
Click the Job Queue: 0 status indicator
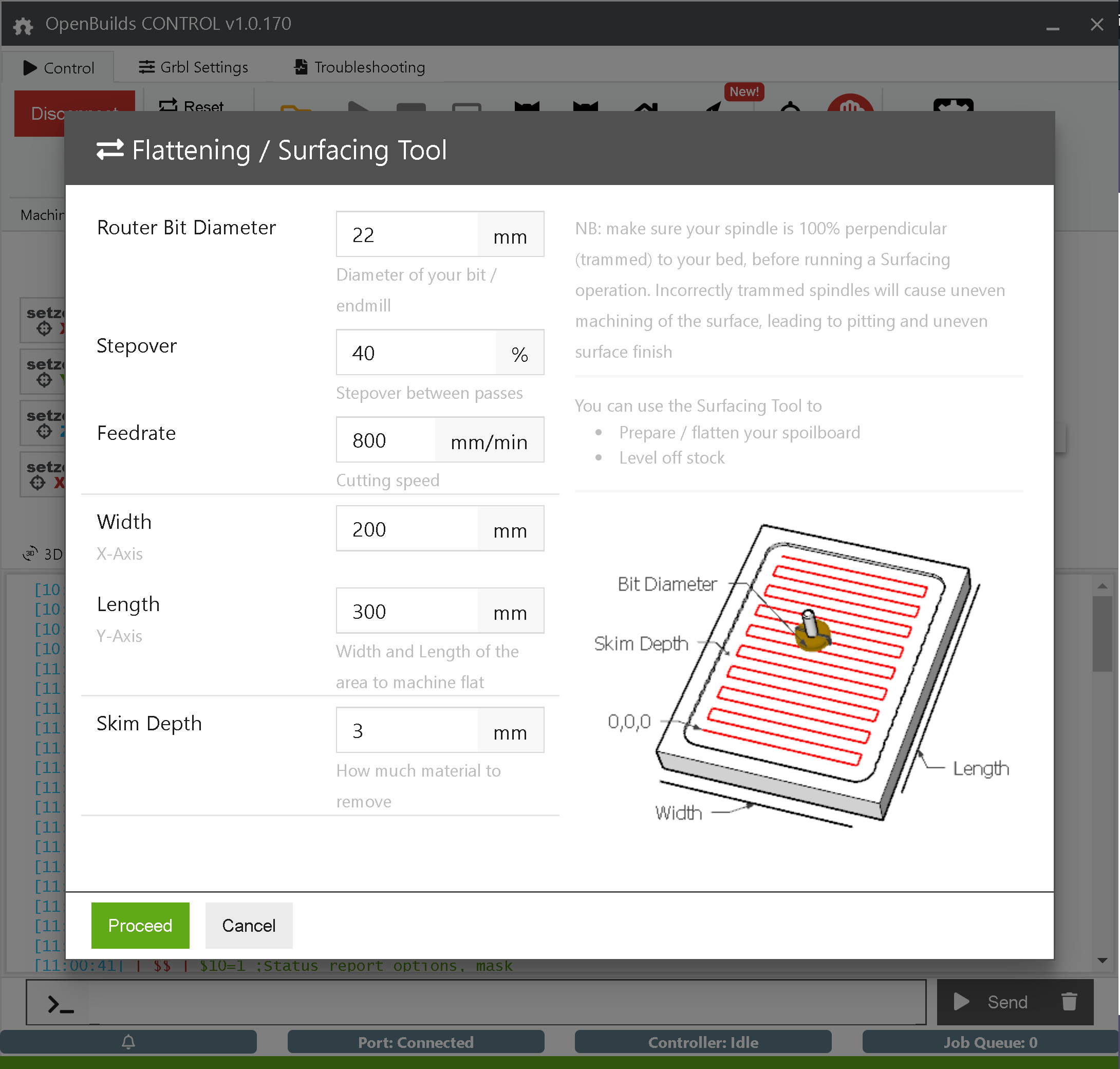pos(990,1042)
